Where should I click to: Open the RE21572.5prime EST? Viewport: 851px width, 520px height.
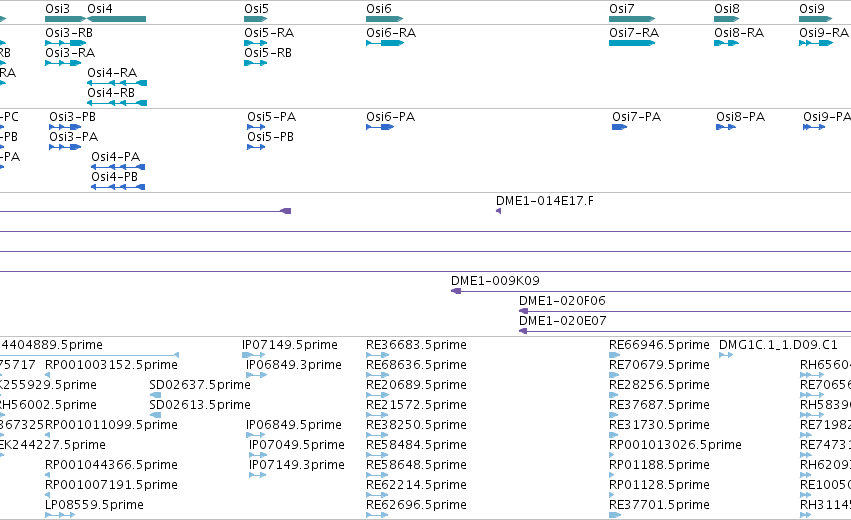point(377,415)
